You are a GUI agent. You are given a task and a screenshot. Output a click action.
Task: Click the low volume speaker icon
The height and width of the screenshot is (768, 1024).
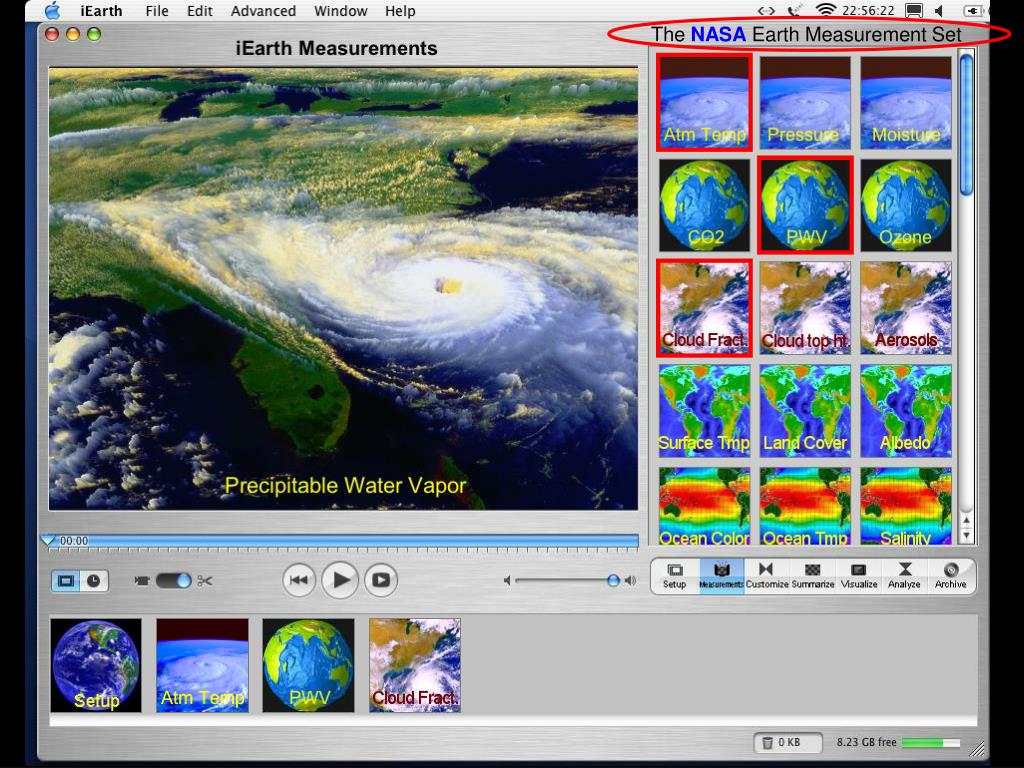(507, 580)
